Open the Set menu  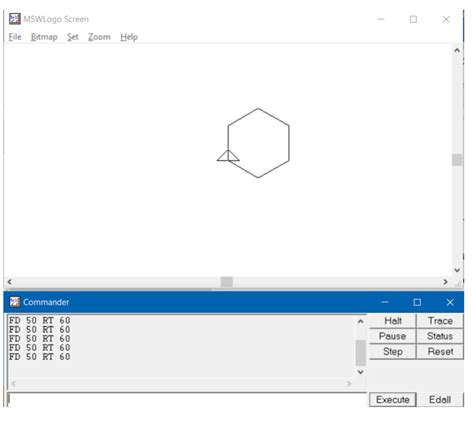(73, 37)
